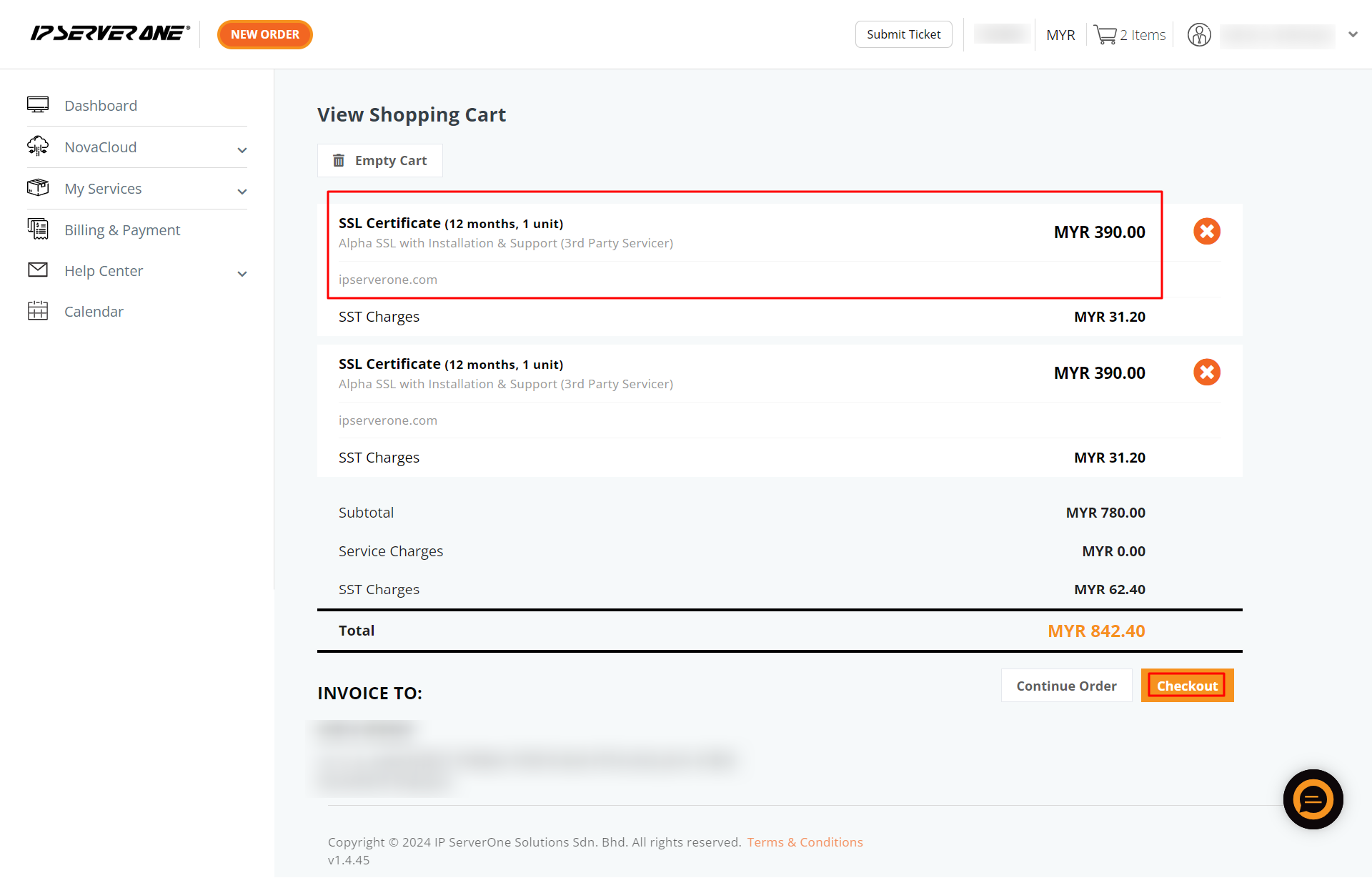Click the NovaCloud cloud icon
The width and height of the screenshot is (1372, 878).
click(38, 147)
